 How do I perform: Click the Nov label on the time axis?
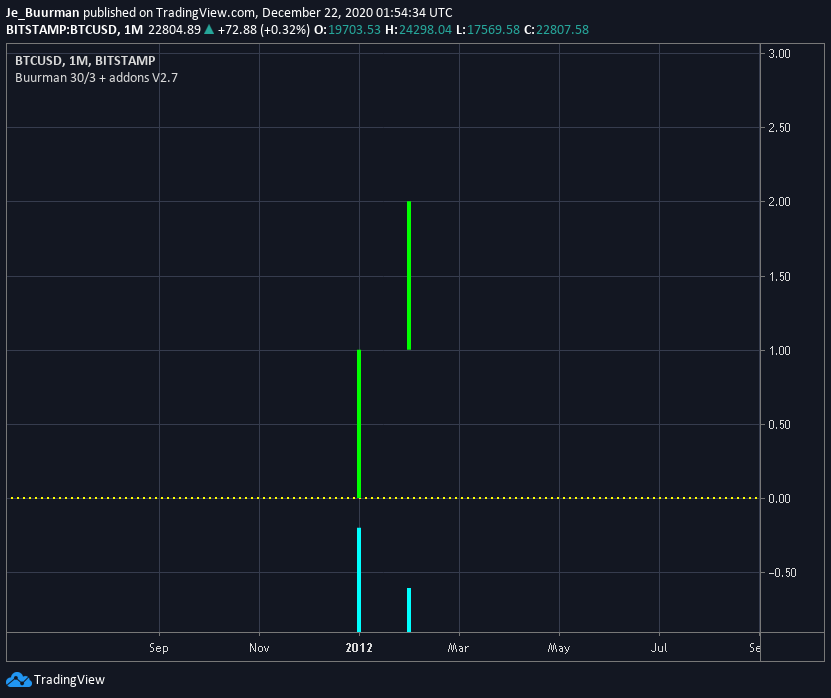pyautogui.click(x=259, y=648)
